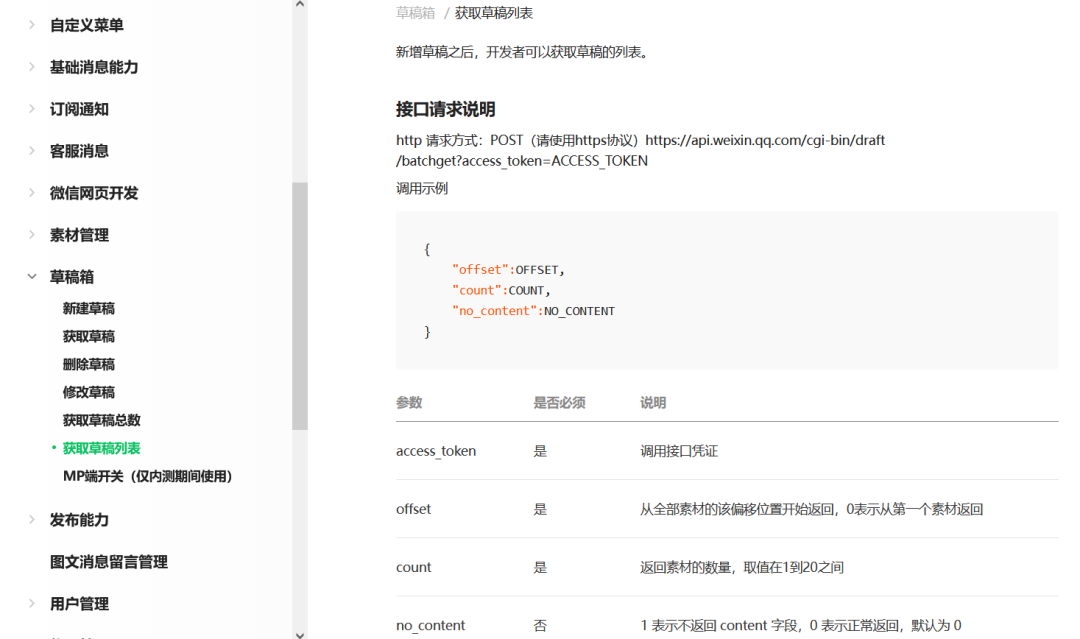
Task: Click the "no_content":NO_CONTENT code line
Action: coord(534,311)
